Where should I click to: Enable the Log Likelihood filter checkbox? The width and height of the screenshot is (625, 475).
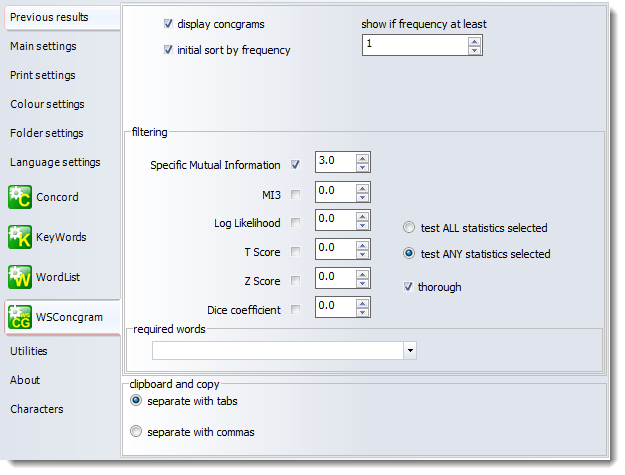tap(295, 223)
